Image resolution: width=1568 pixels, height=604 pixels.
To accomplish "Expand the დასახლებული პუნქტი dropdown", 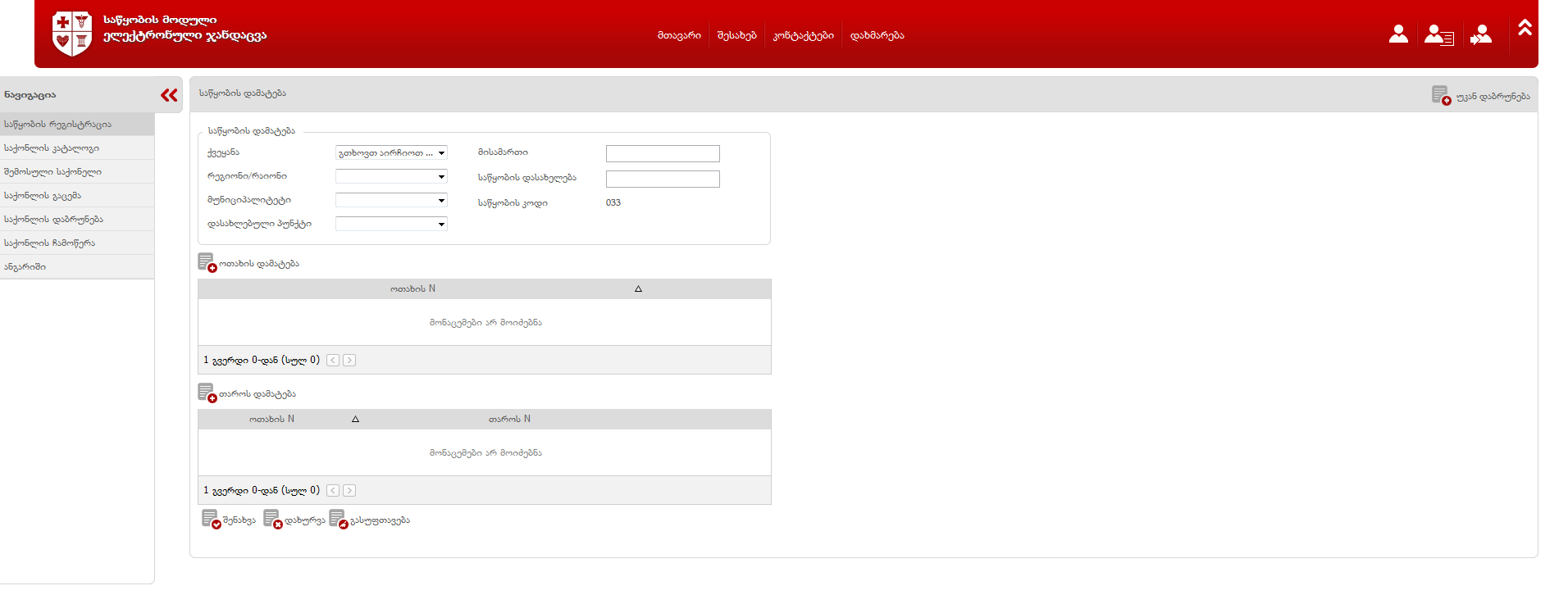I will point(391,225).
